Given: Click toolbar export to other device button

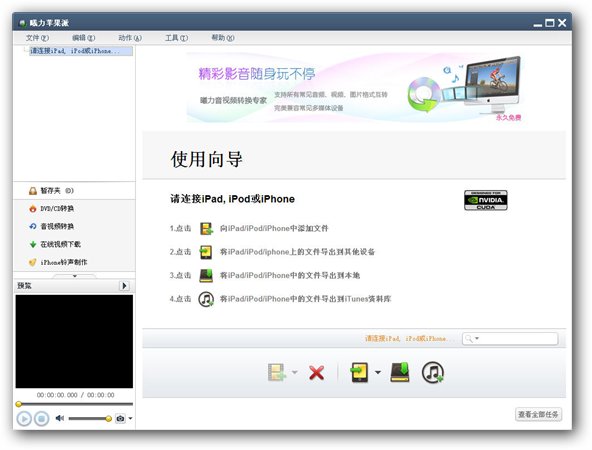Looking at the screenshot, I should [359, 372].
